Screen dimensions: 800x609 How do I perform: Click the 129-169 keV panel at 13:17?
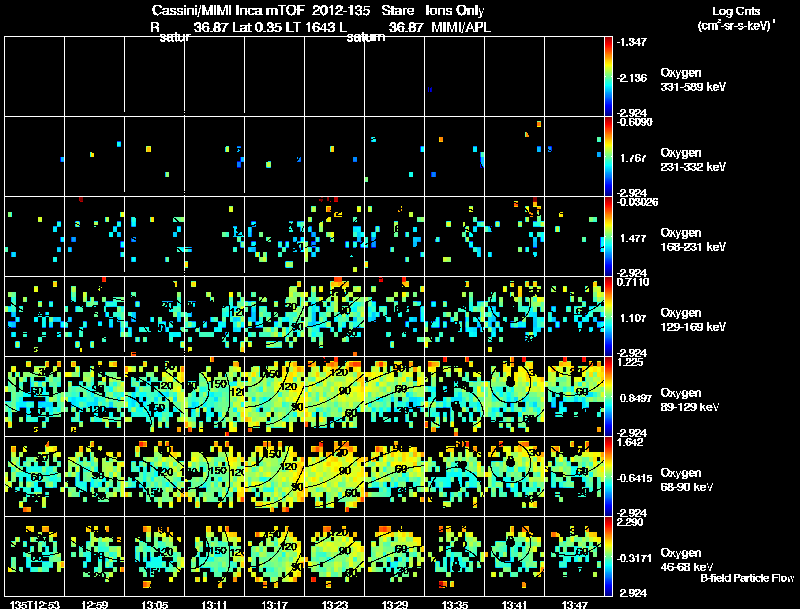point(274,316)
